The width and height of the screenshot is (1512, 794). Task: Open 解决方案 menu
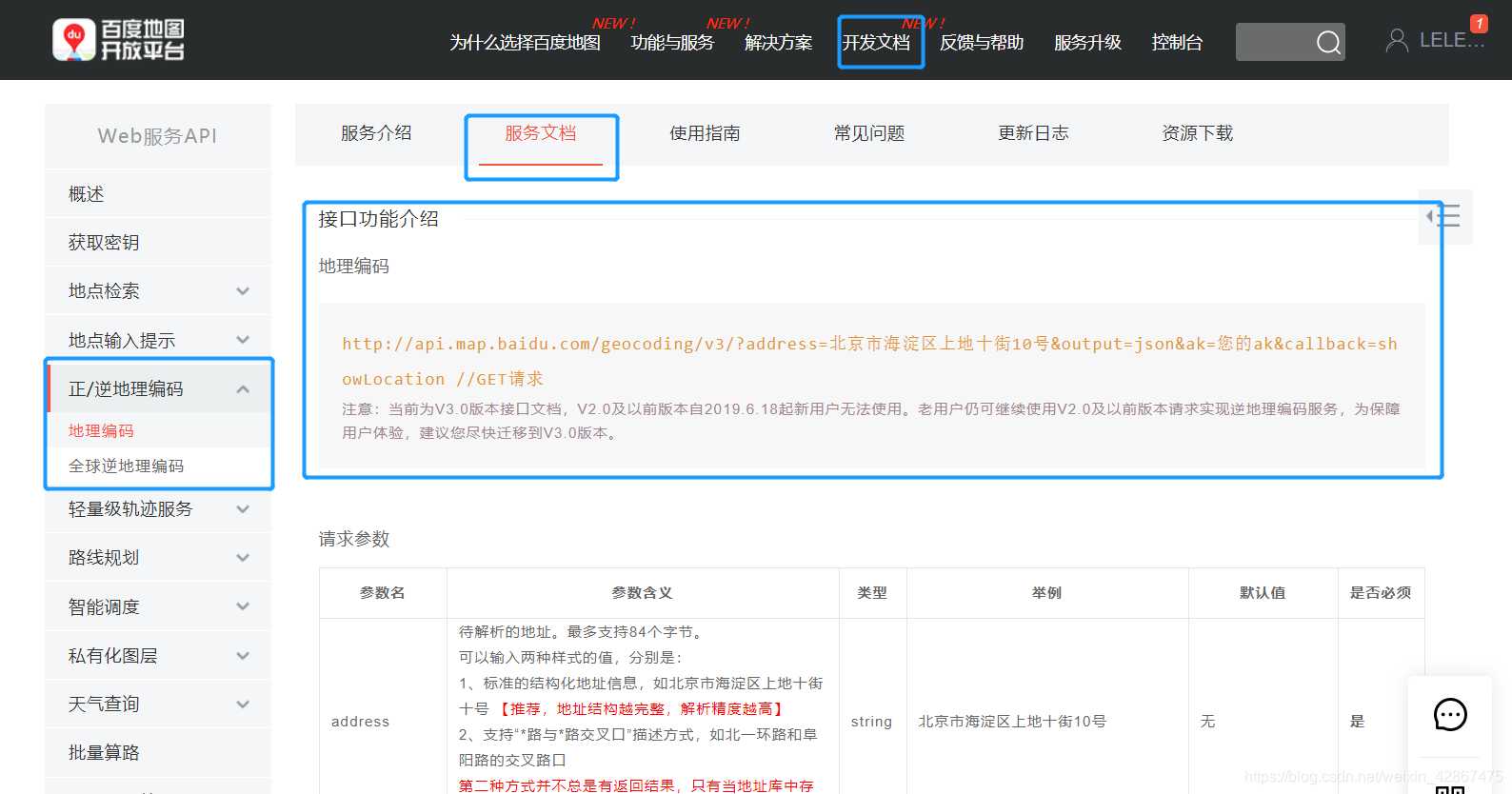coord(779,43)
